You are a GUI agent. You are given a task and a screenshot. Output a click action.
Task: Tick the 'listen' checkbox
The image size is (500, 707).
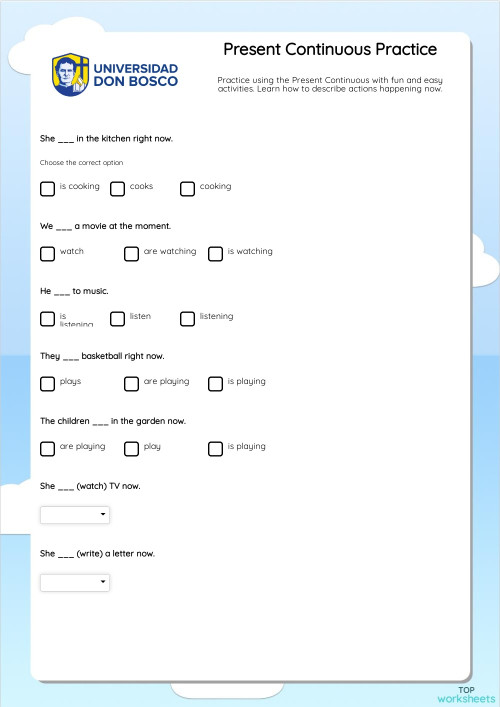point(117,319)
